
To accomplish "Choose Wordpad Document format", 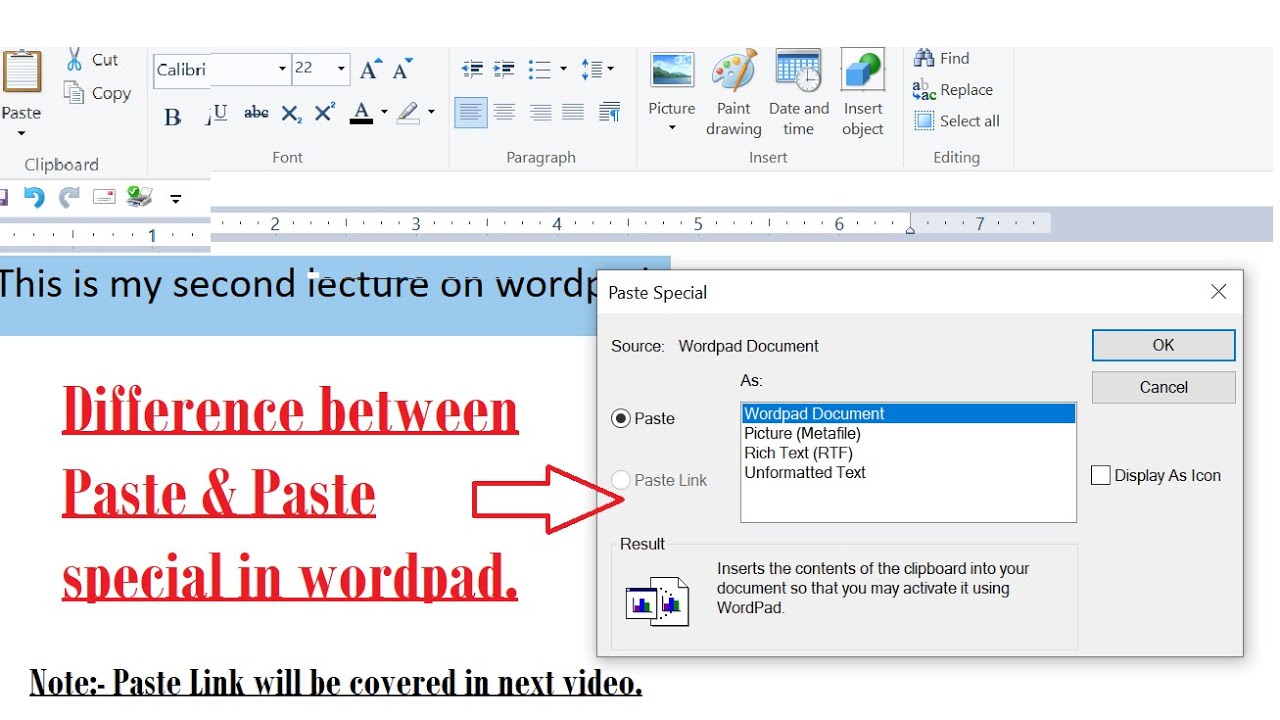I will coord(908,414).
